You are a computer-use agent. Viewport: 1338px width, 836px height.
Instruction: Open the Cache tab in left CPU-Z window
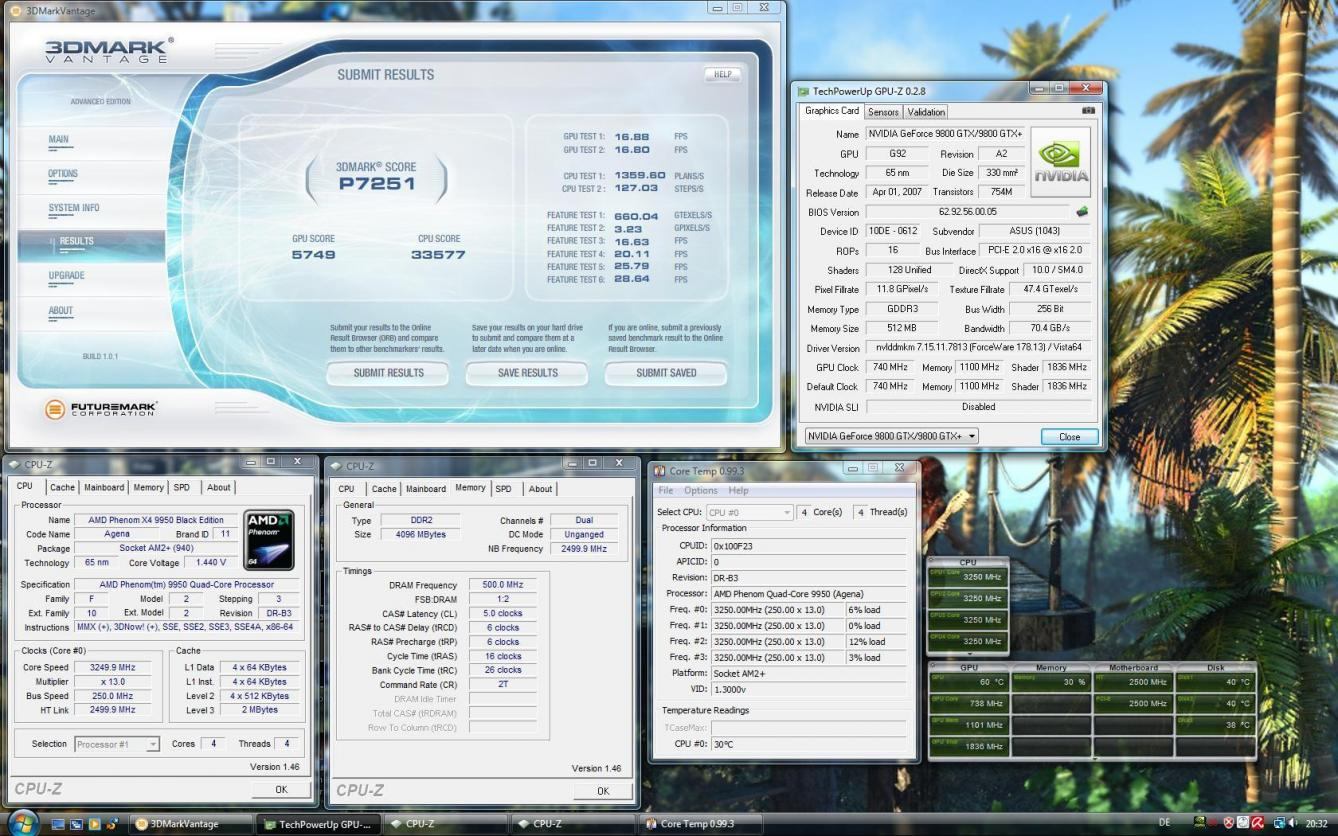62,488
